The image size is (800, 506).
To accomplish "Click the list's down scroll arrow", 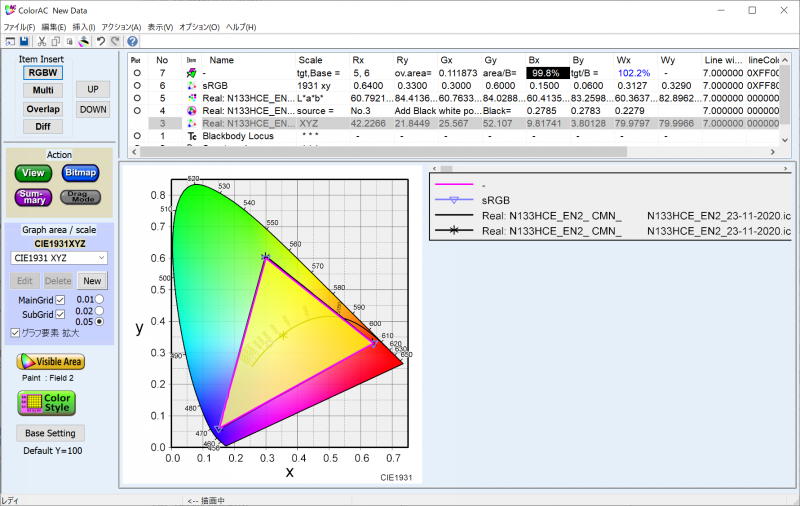I will (x=785, y=140).
